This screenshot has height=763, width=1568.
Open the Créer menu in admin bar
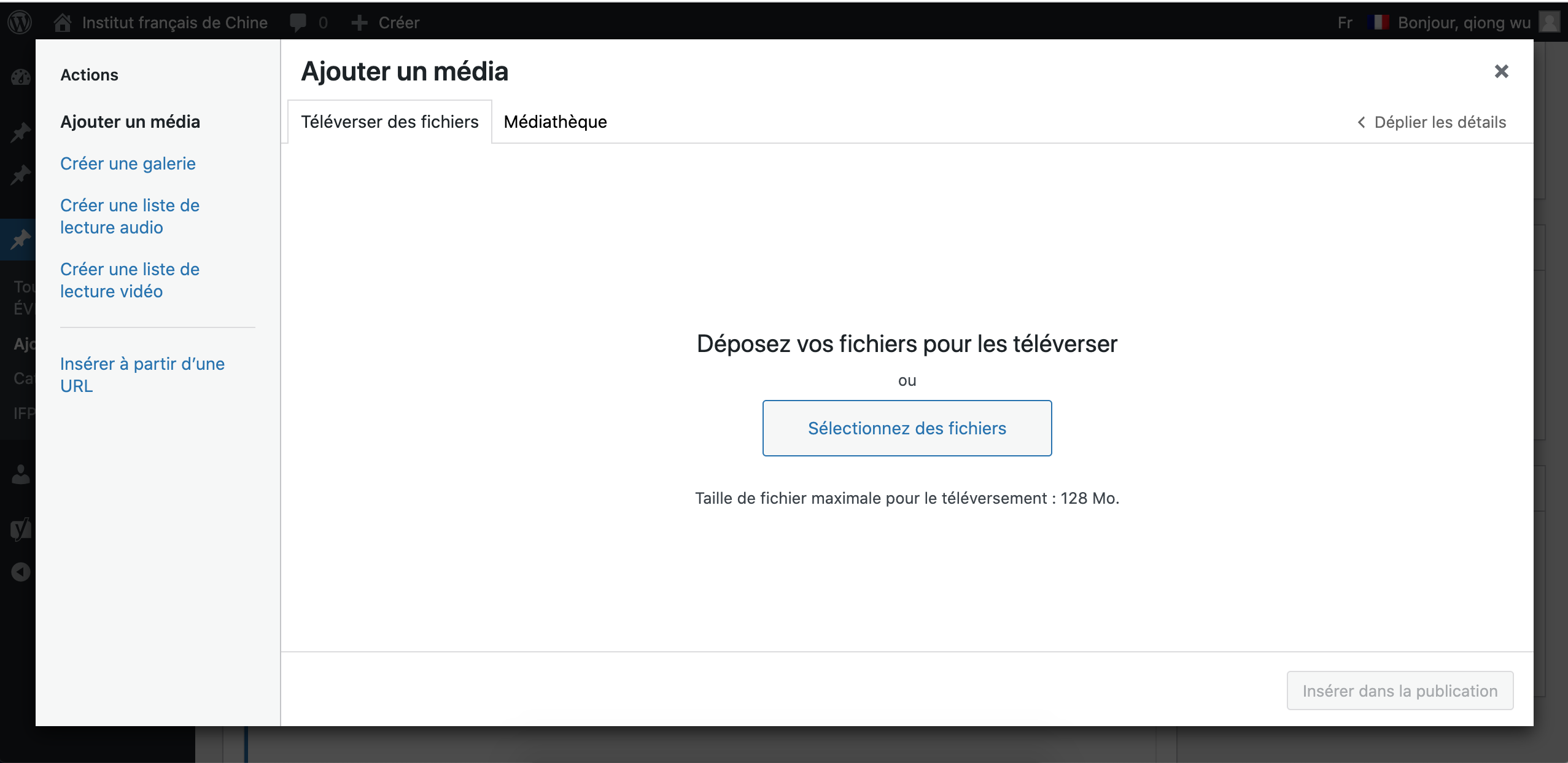click(398, 23)
